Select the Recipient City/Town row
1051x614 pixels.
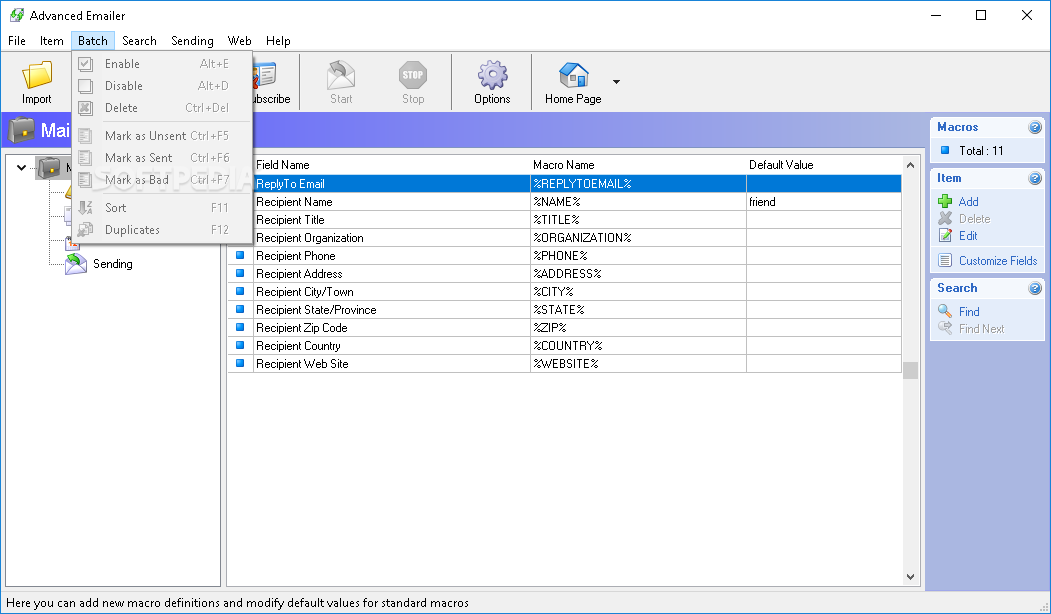click(x=564, y=292)
